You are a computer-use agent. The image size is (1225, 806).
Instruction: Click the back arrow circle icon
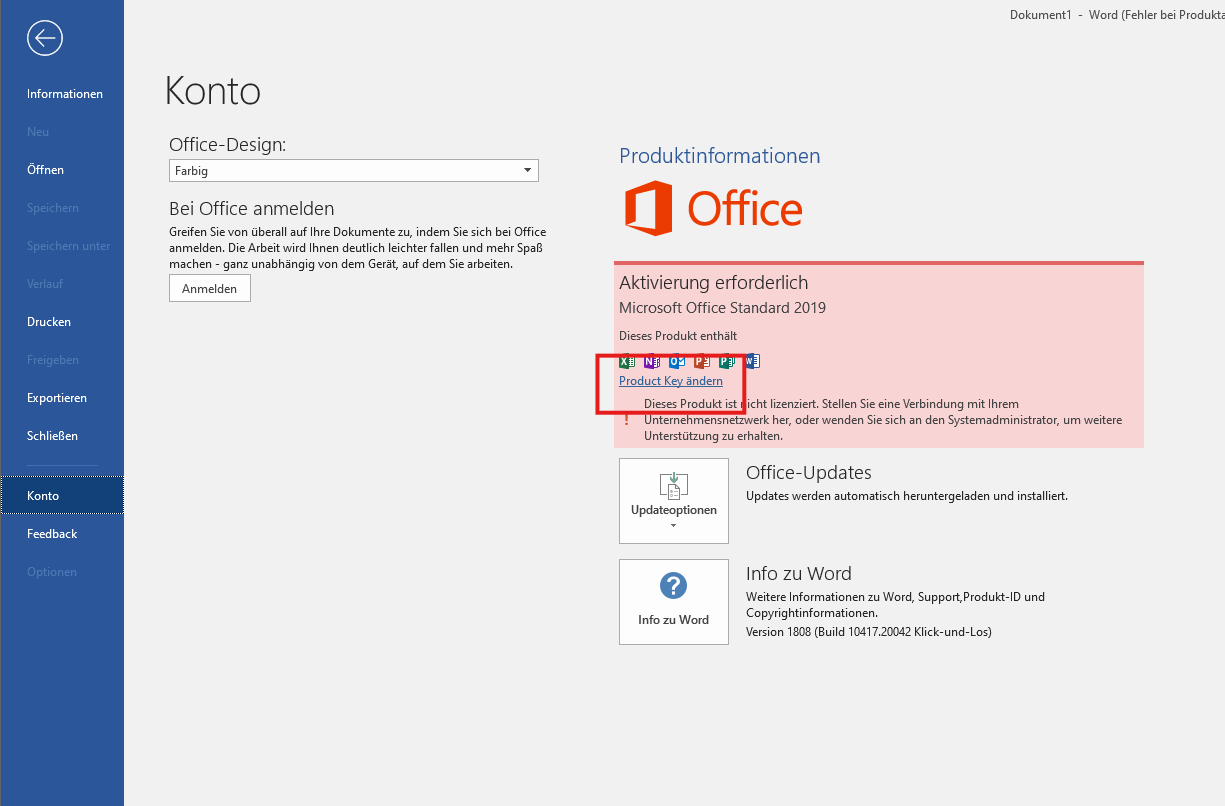(45, 38)
